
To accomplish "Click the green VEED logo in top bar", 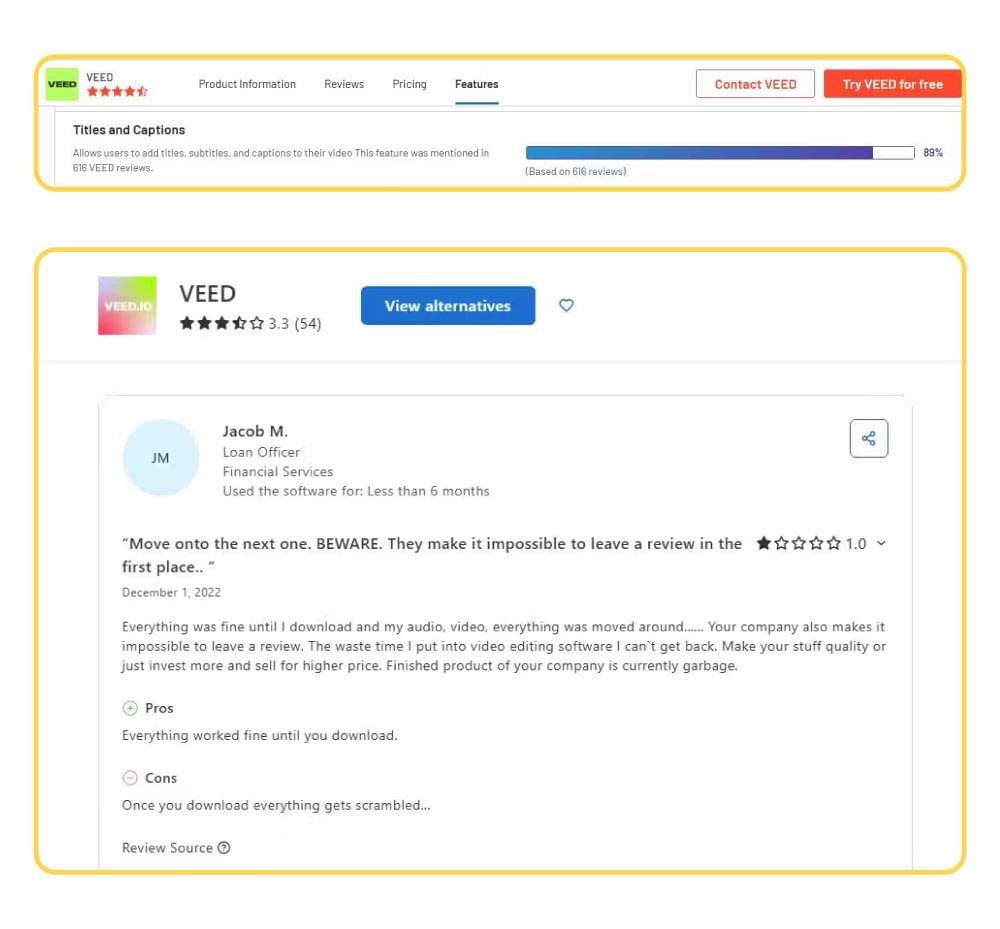I will point(62,84).
